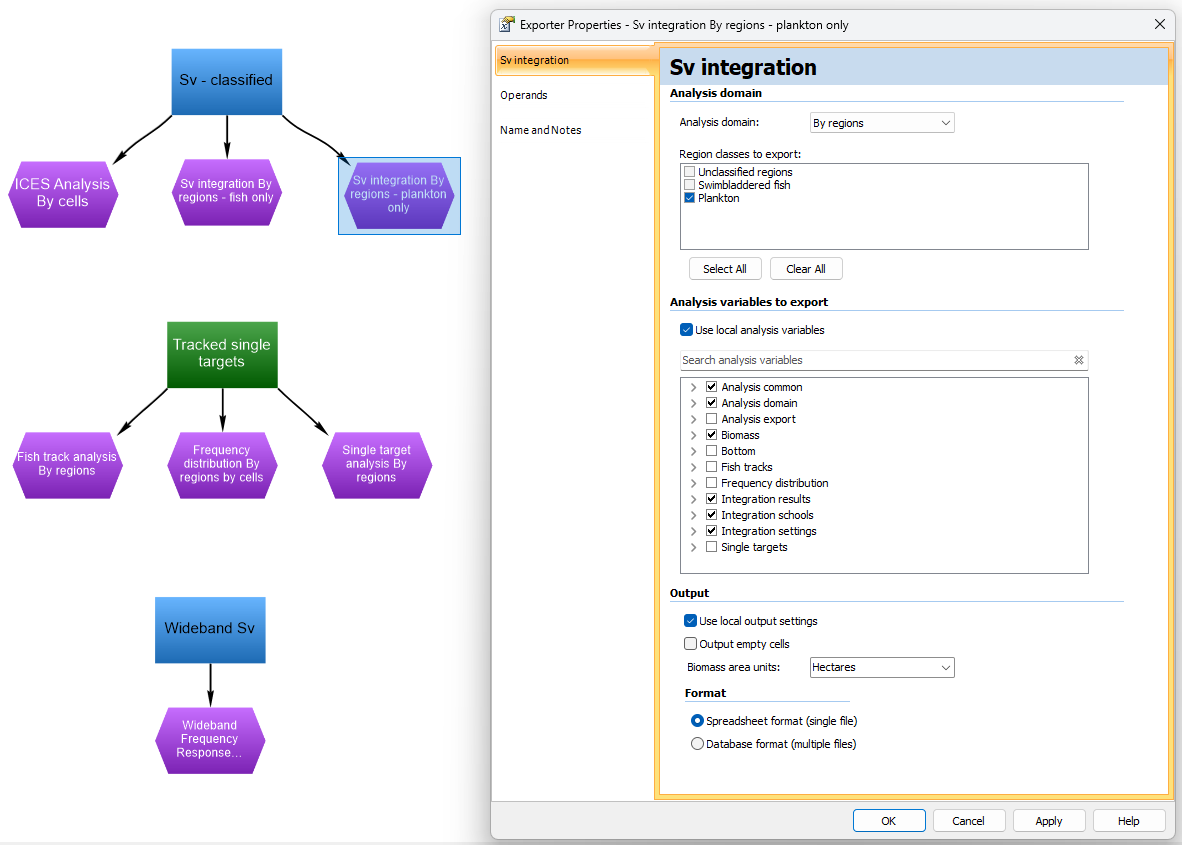
Task: Select Spreadsheet format (single file)
Action: (x=697, y=721)
